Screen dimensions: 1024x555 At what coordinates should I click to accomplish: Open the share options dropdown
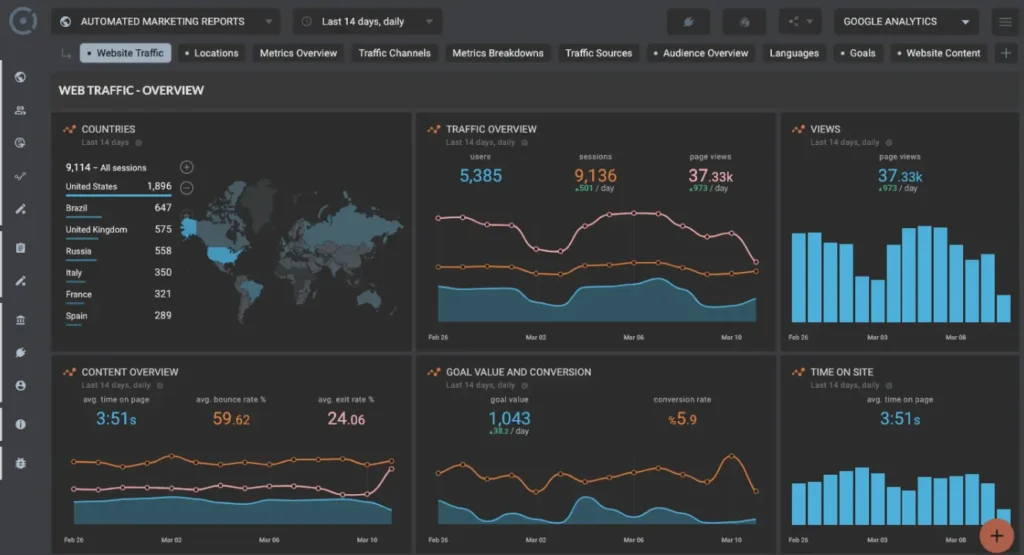[799, 22]
